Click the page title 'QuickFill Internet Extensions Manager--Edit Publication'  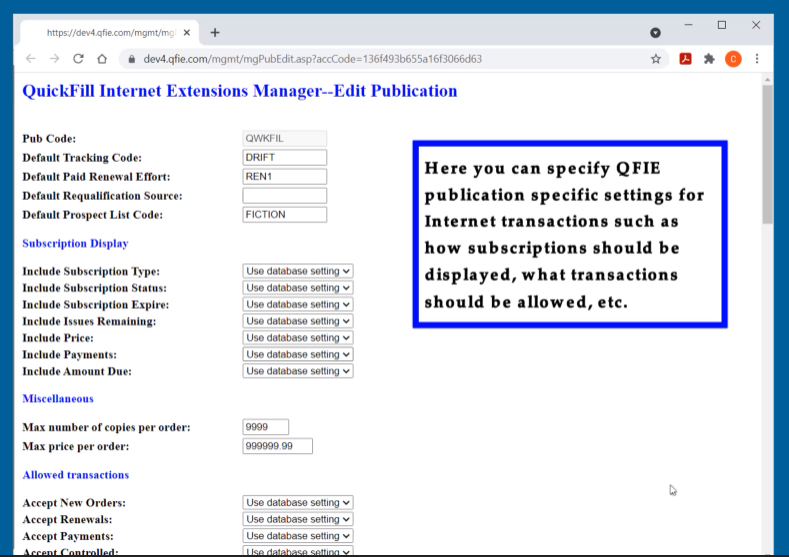pyautogui.click(x=240, y=91)
